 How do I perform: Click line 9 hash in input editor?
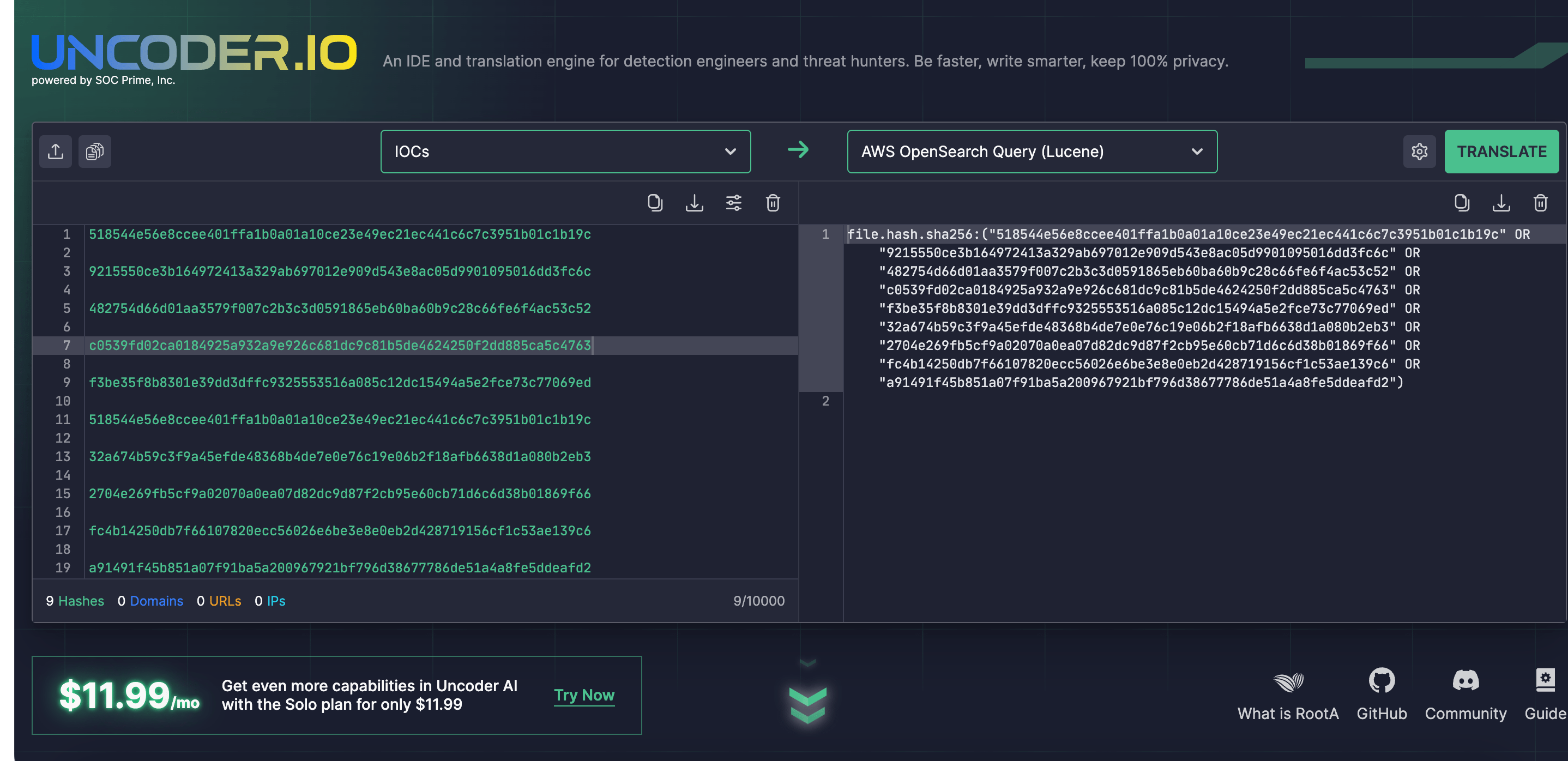340,382
